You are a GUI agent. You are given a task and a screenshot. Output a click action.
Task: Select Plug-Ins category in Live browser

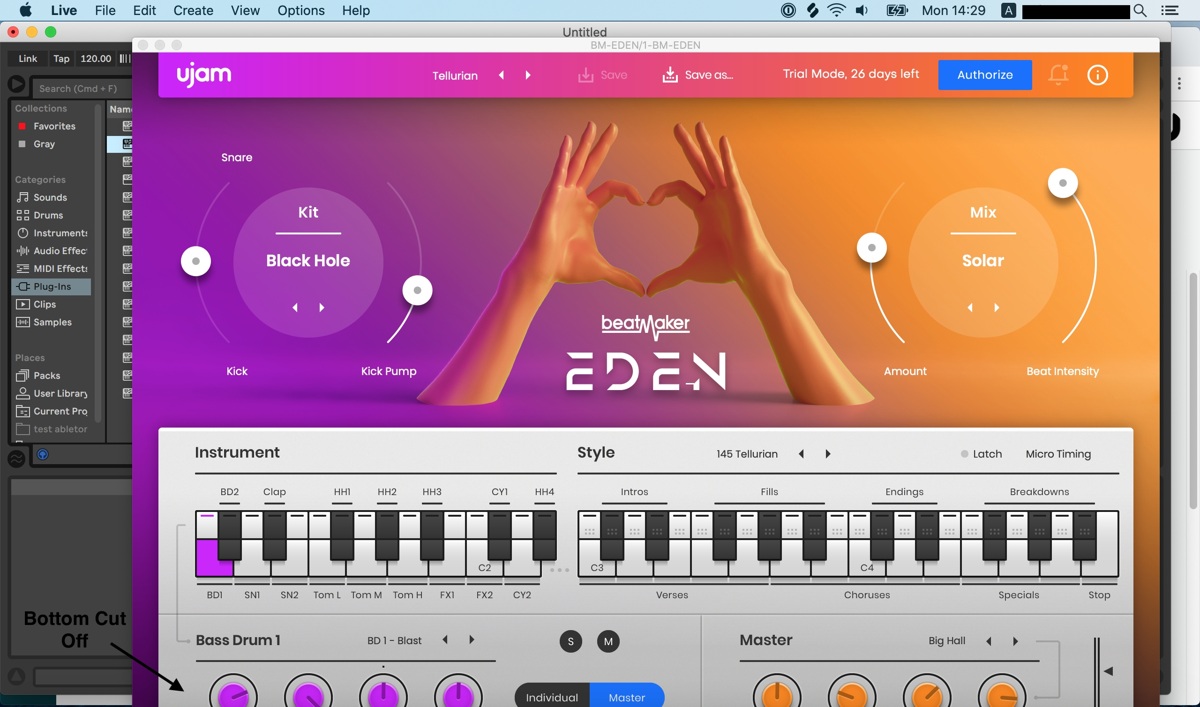pyautogui.click(x=52, y=286)
